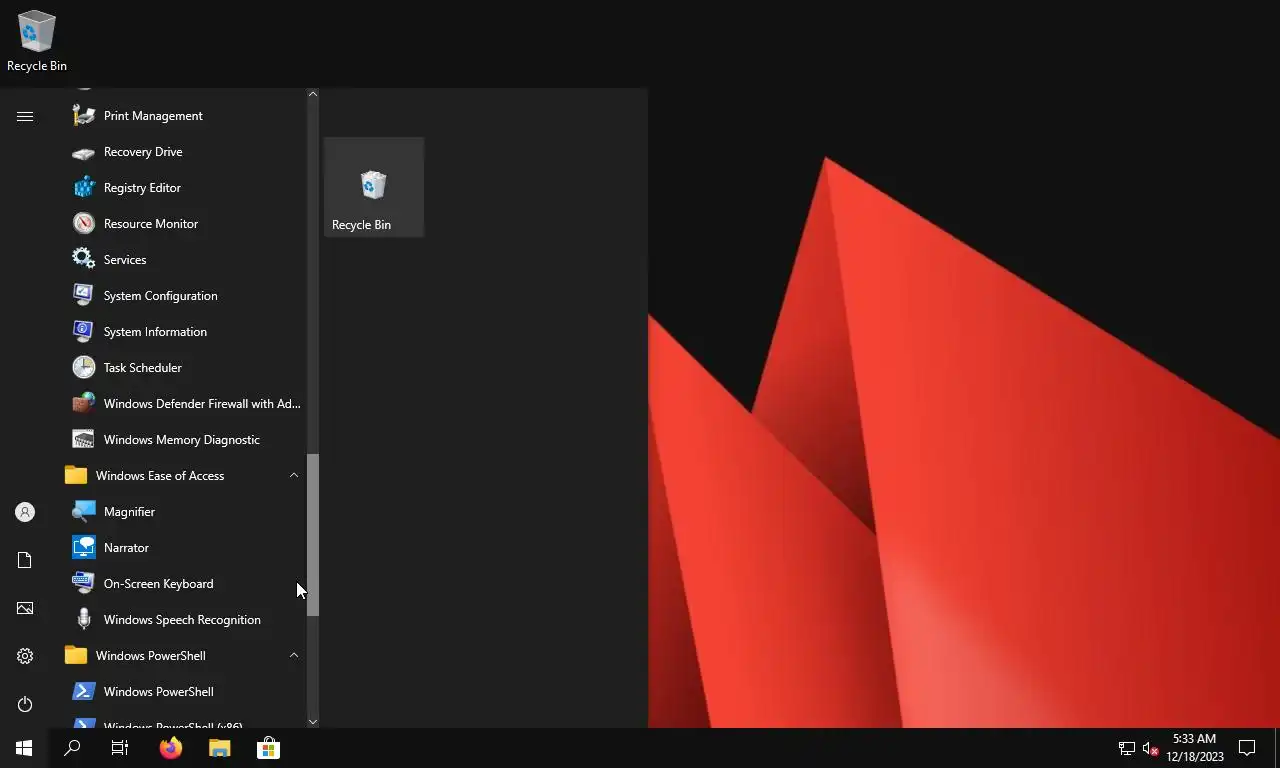
Task: Click the app list scroll-down arrow
Action: pyautogui.click(x=313, y=721)
